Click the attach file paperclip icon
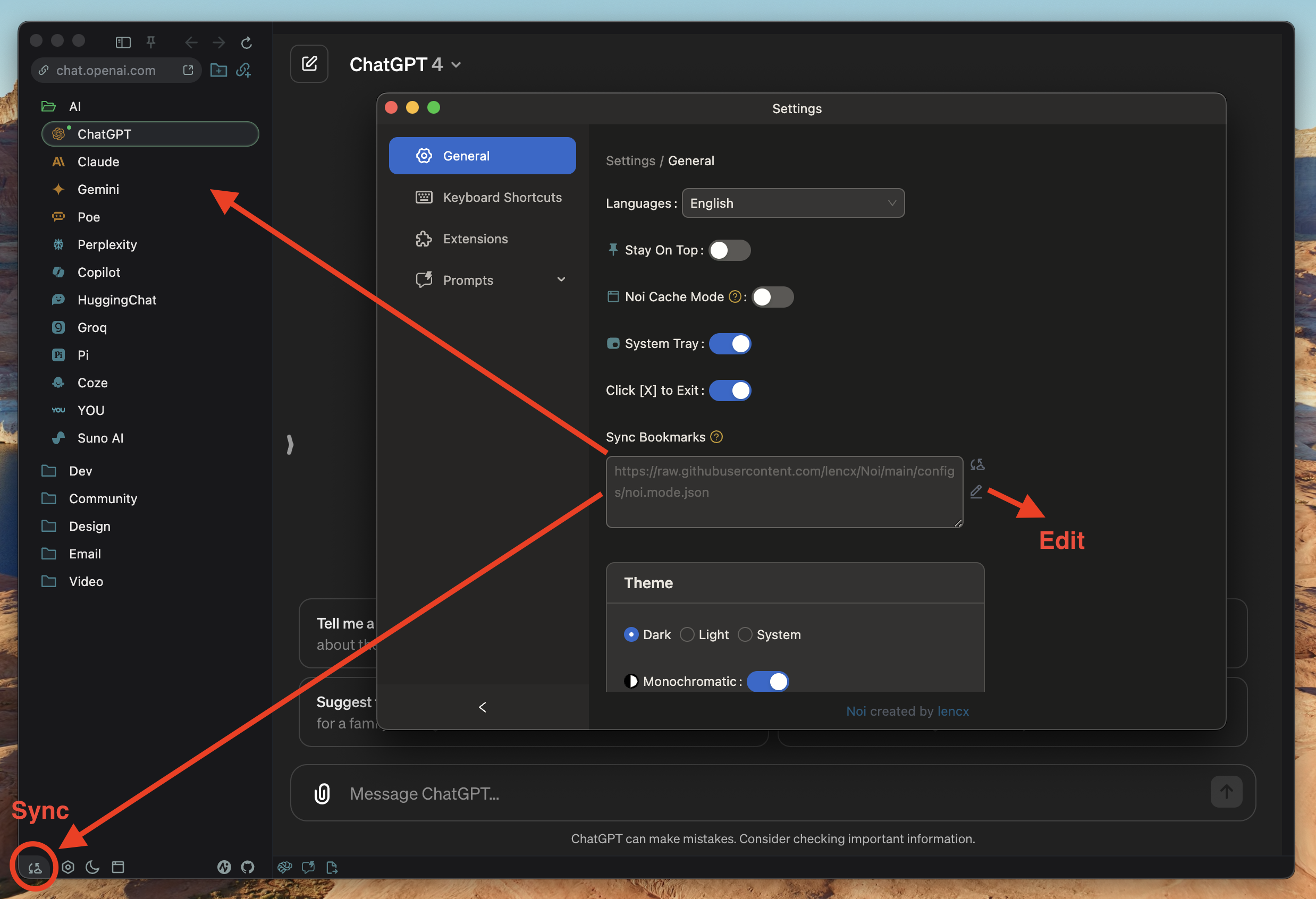This screenshot has width=1316, height=899. (322, 794)
